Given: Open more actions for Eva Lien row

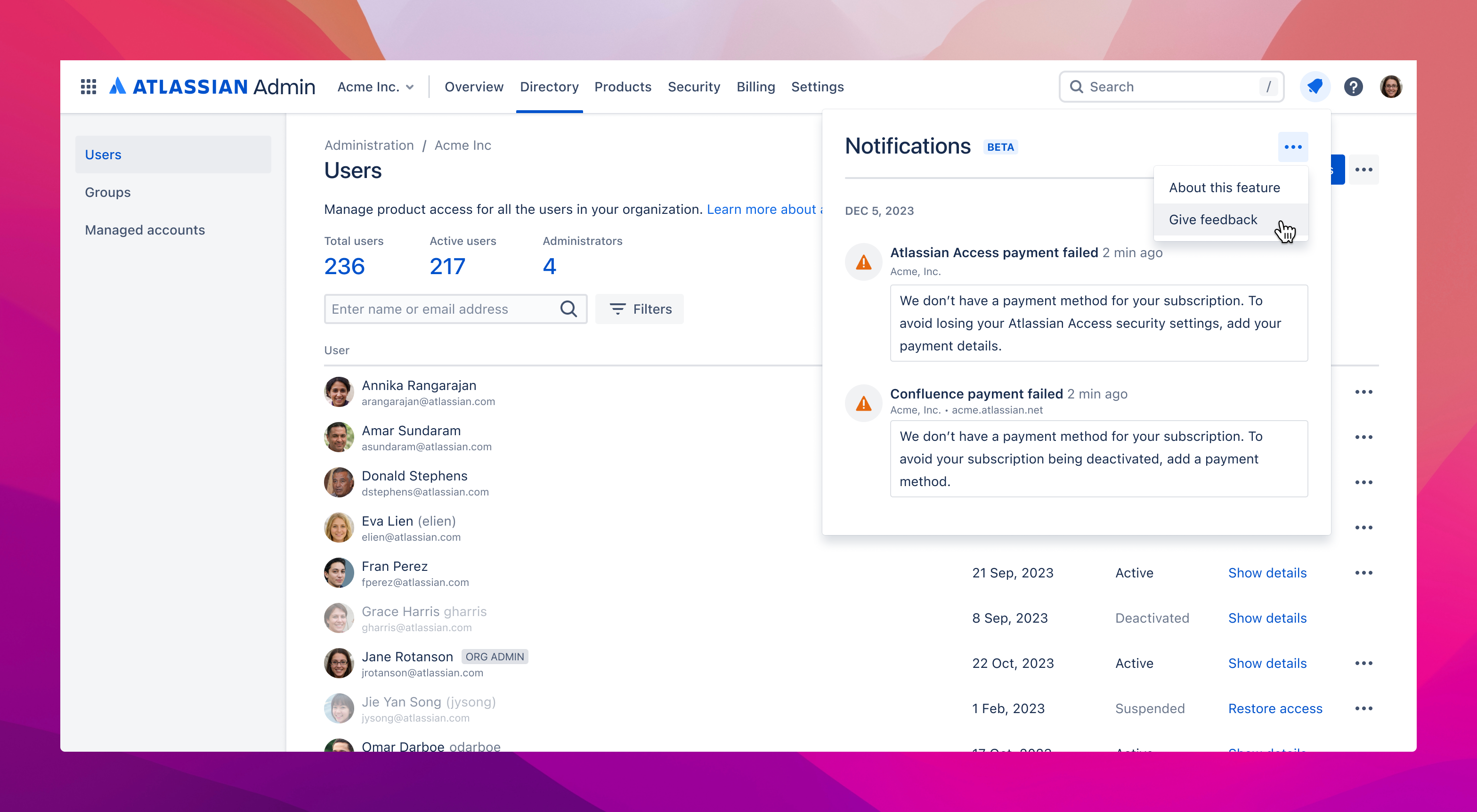Looking at the screenshot, I should click(1363, 528).
